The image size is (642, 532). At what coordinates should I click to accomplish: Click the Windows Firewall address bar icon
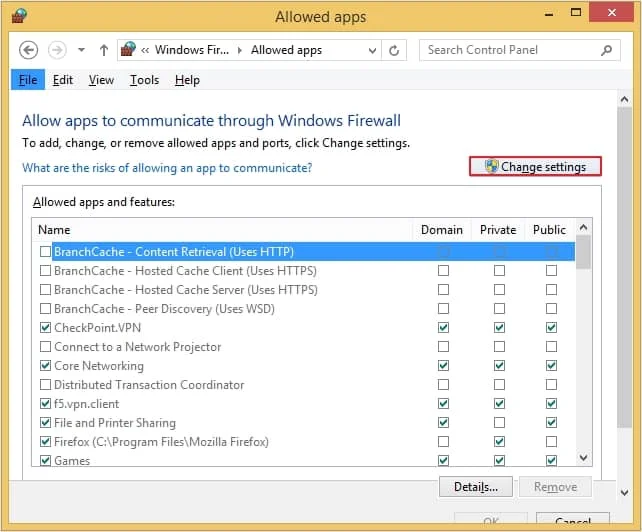coord(128,50)
